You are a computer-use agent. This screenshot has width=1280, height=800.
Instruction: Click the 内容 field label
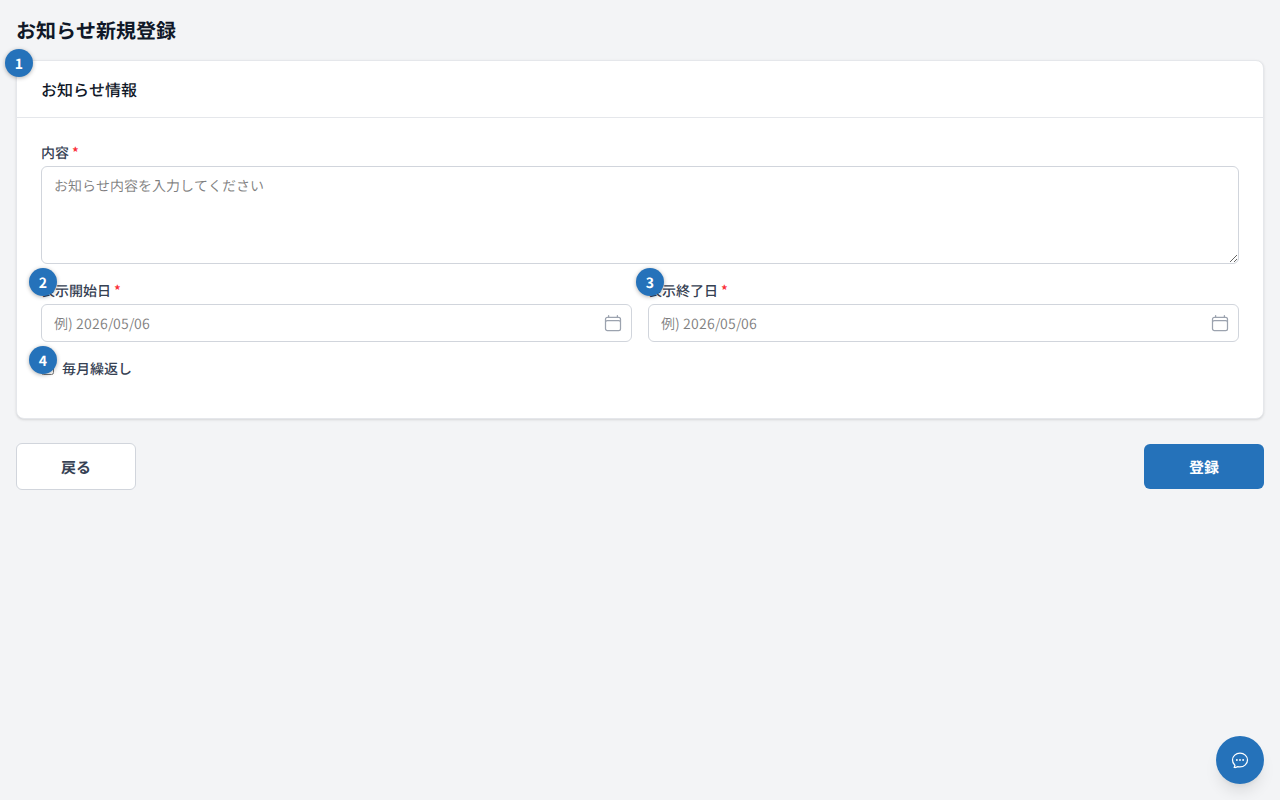tap(55, 153)
